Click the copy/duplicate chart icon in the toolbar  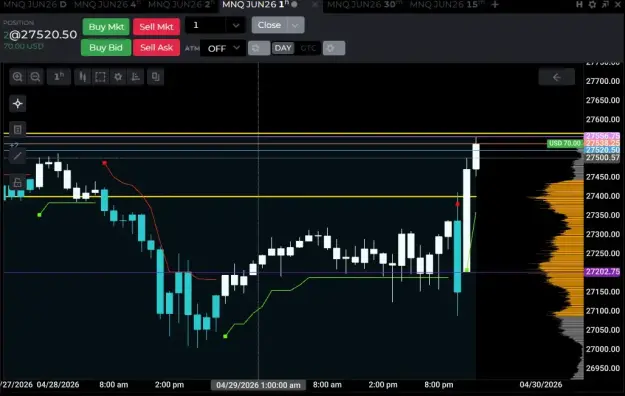155,77
